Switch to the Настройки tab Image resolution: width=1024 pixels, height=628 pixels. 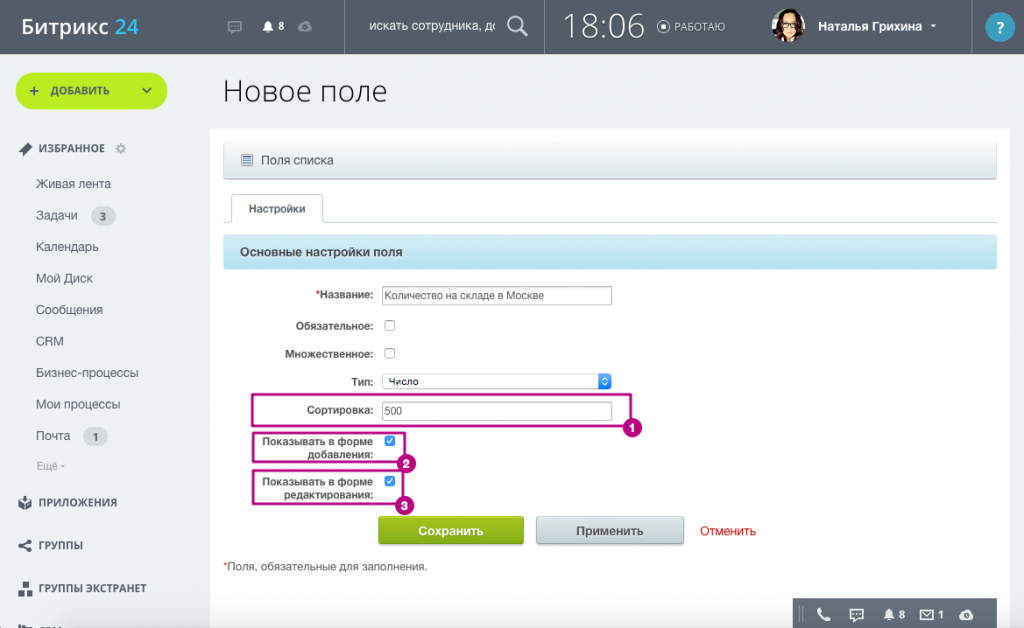point(277,209)
